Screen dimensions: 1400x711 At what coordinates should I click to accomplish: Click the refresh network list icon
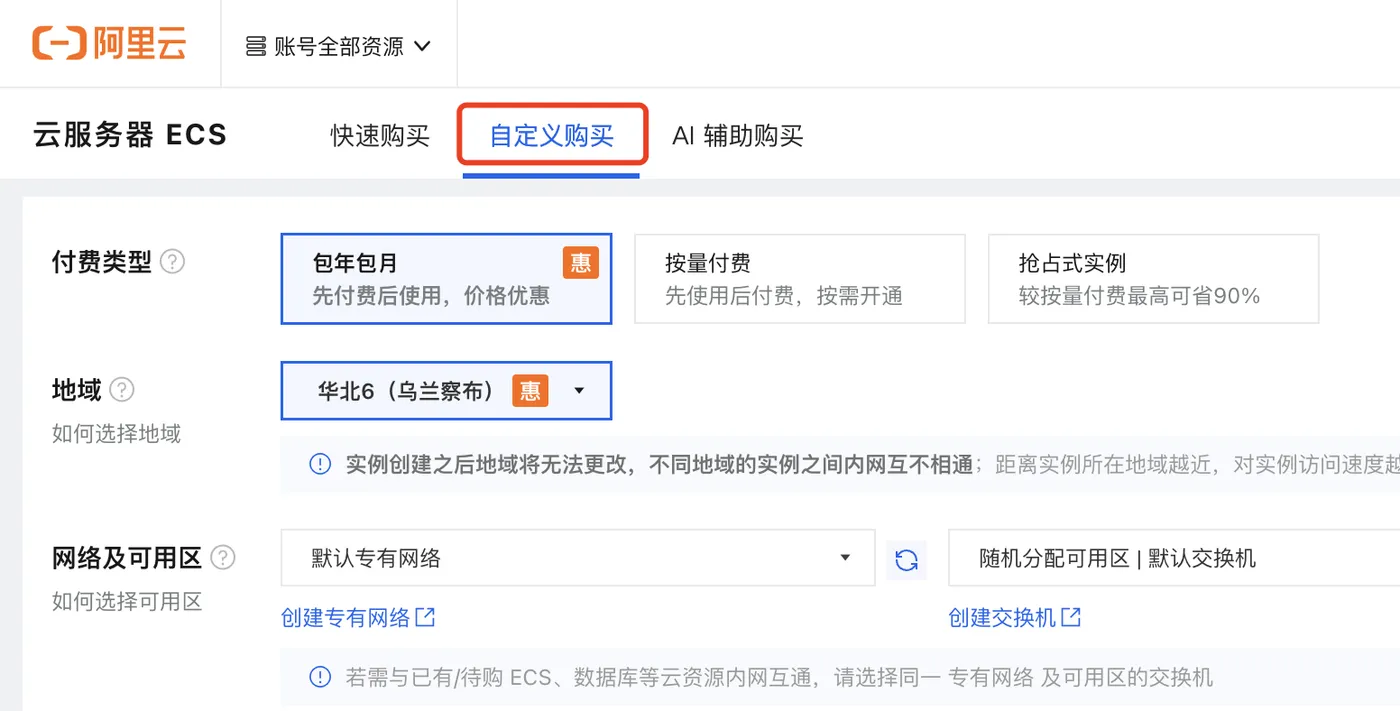tap(907, 560)
